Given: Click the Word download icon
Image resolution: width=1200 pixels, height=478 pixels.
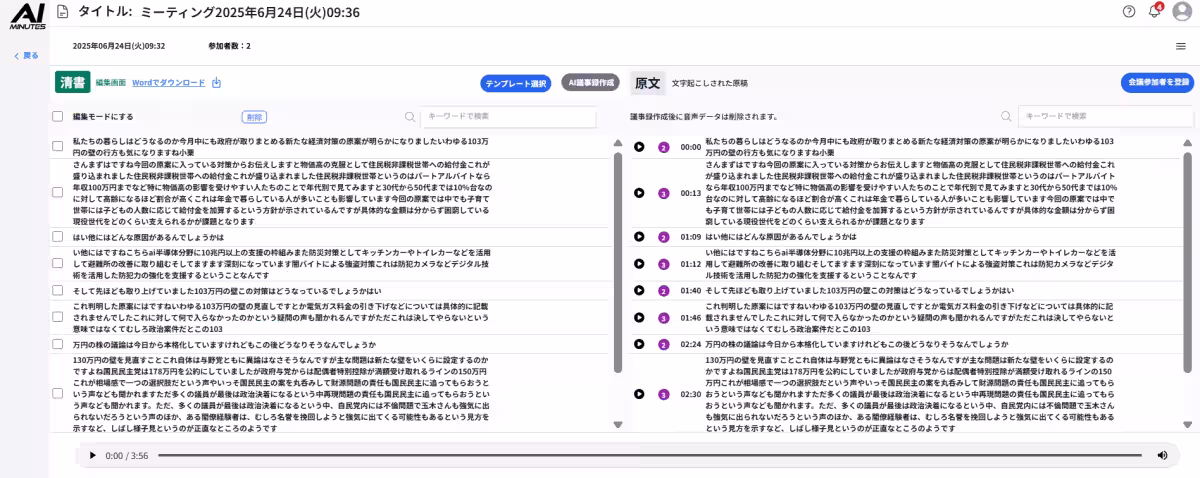Looking at the screenshot, I should [x=216, y=83].
